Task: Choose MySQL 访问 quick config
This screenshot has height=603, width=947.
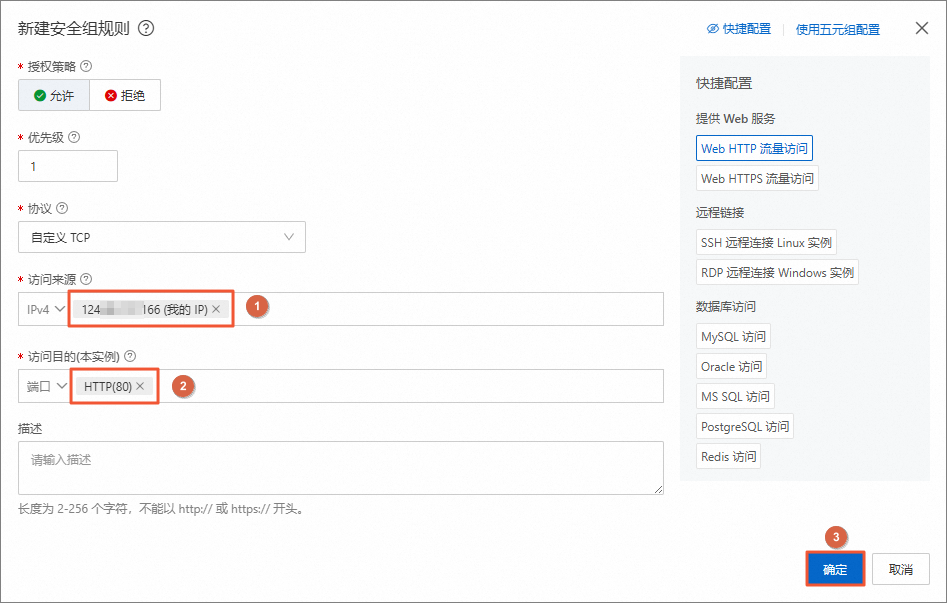Action: point(733,336)
